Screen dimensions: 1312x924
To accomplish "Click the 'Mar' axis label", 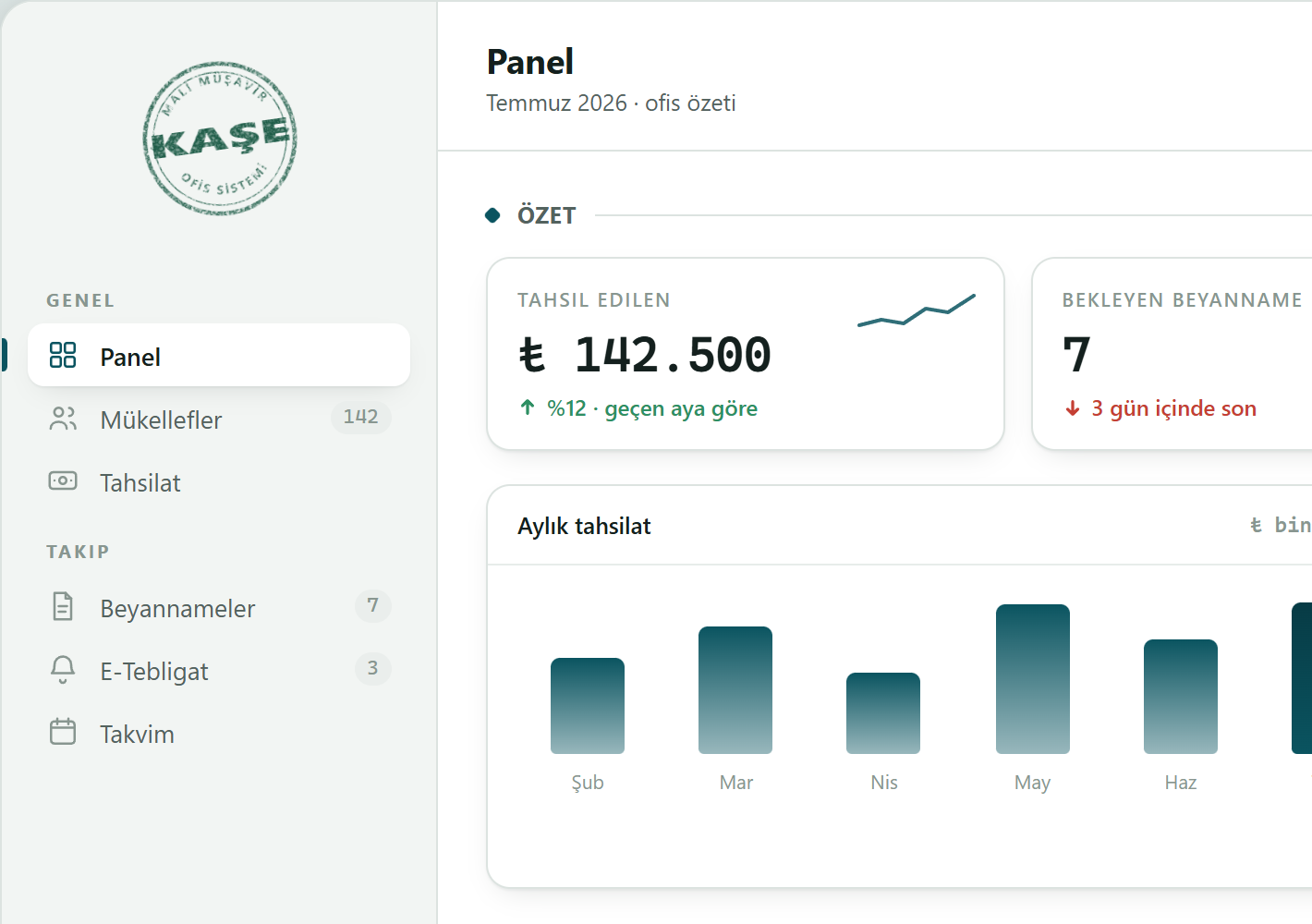I will (736, 783).
